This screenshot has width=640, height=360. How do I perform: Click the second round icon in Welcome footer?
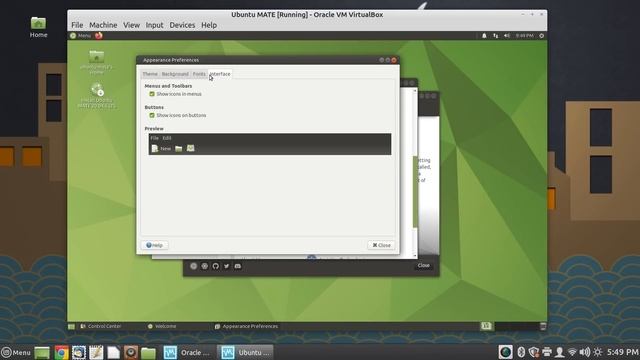tap(204, 266)
